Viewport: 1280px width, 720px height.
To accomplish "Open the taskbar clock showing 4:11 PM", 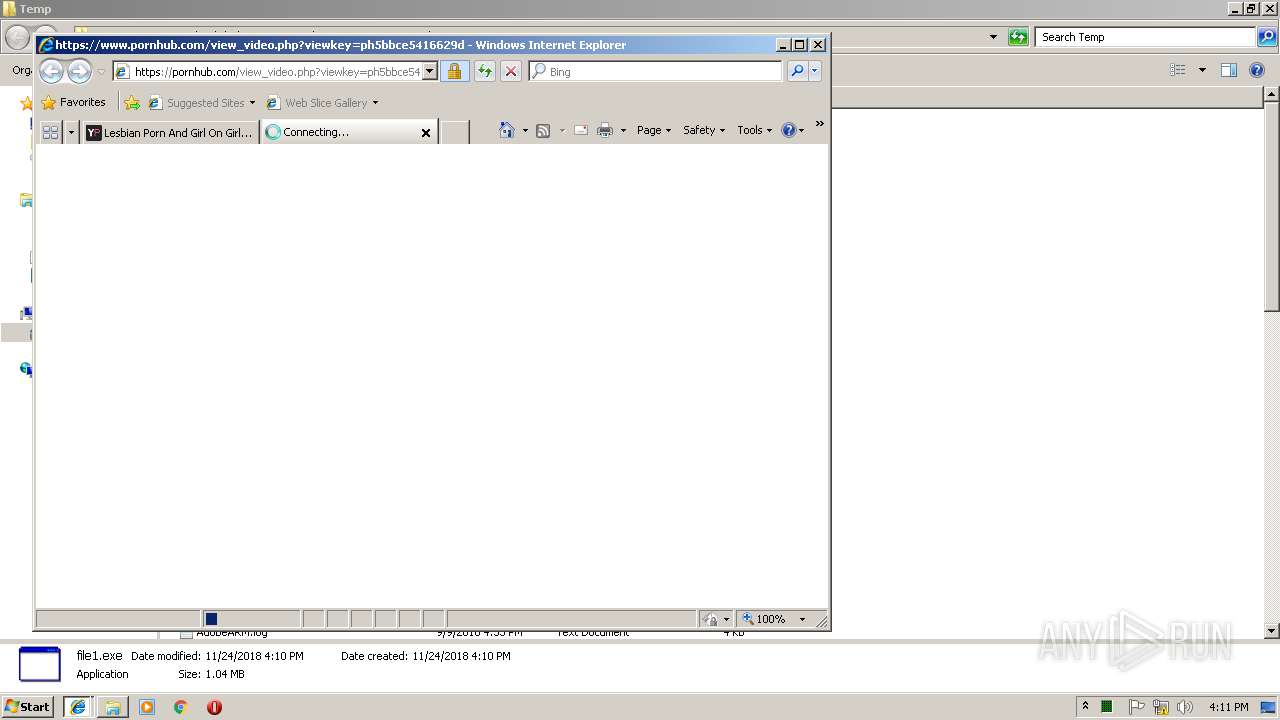I will (x=1228, y=707).
